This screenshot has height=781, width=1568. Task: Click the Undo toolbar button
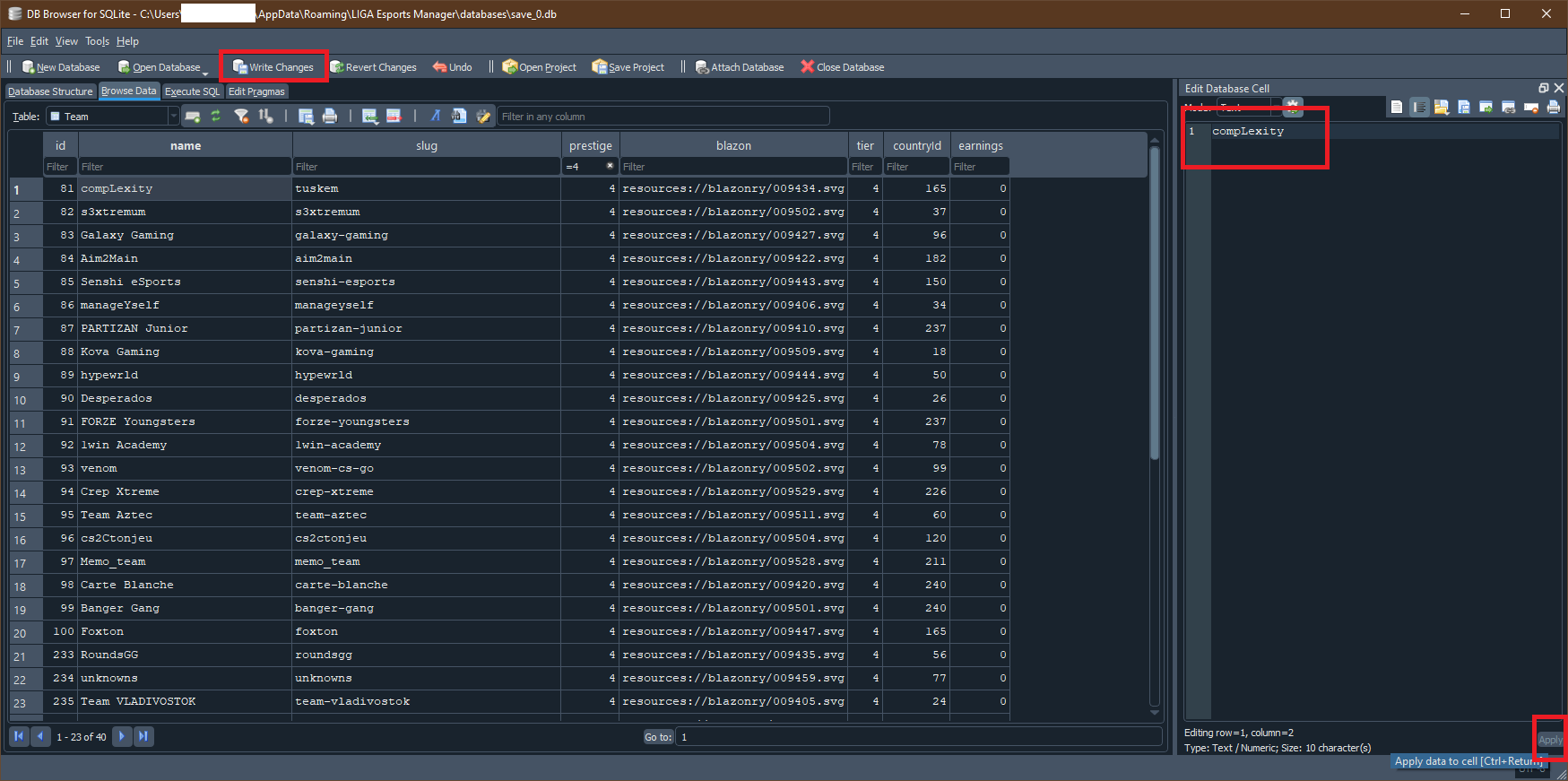point(452,67)
